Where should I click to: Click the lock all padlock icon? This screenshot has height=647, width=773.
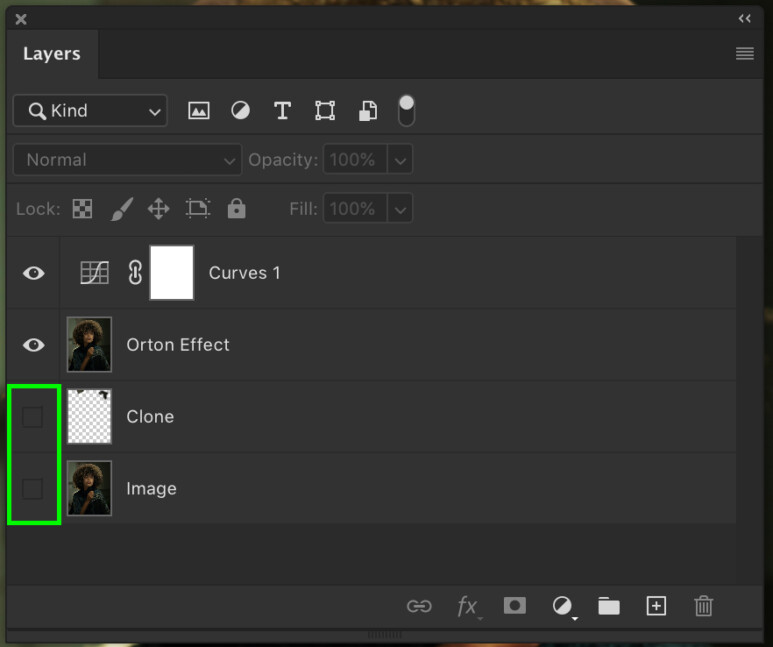pos(236,209)
